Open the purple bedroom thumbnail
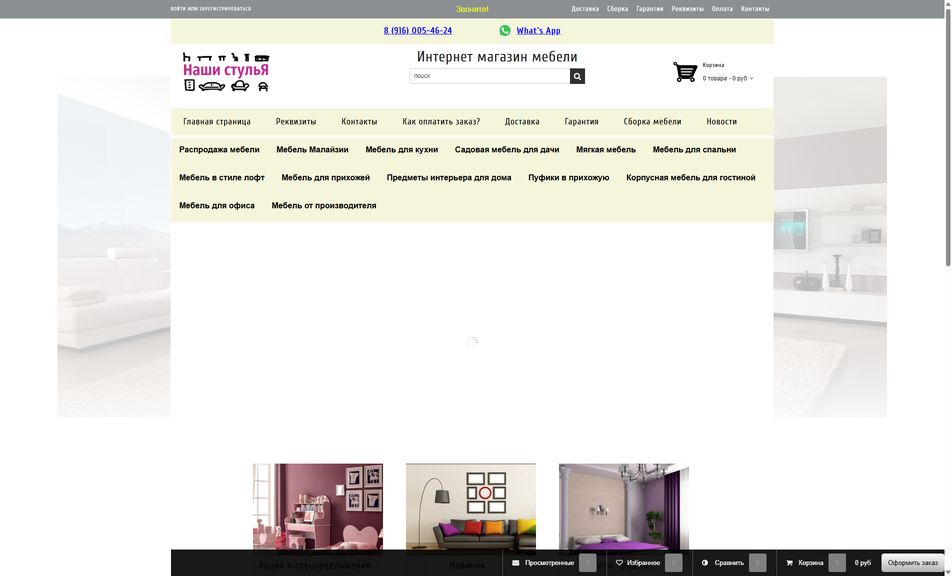Screen dimensions: 952x576 pyautogui.click(x=624, y=509)
